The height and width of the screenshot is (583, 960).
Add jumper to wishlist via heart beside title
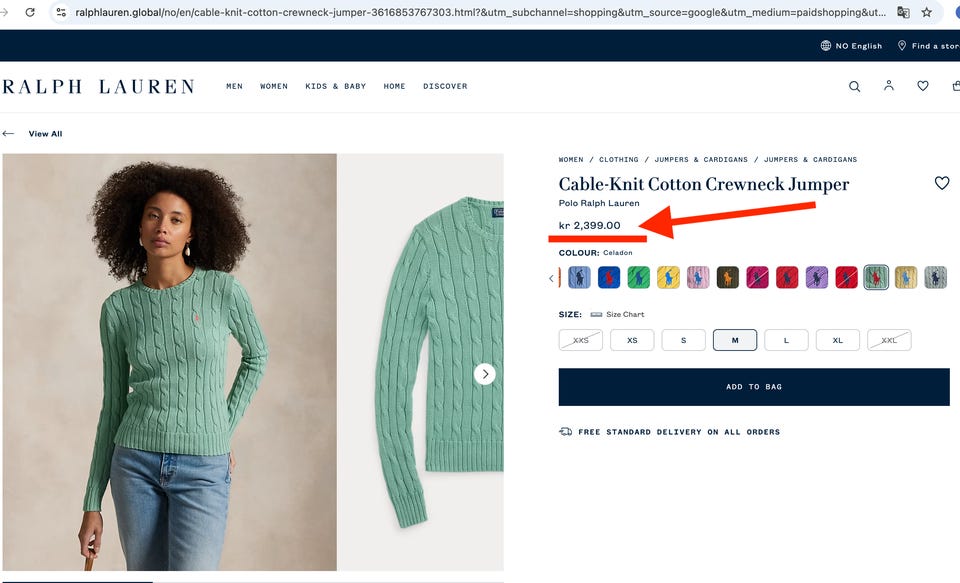point(942,183)
